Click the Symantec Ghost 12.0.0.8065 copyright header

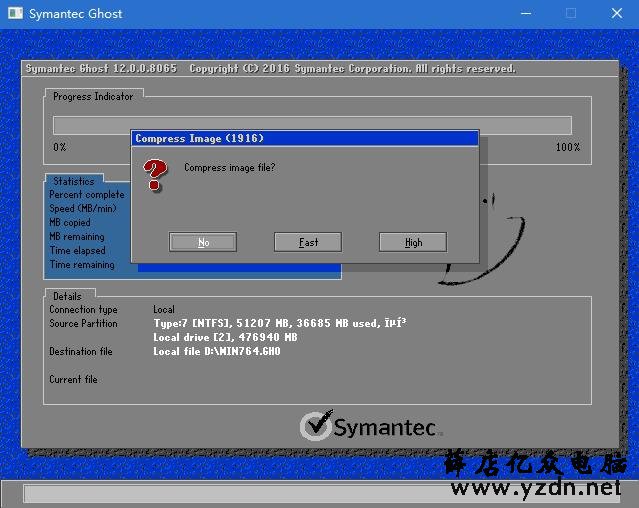click(271, 68)
